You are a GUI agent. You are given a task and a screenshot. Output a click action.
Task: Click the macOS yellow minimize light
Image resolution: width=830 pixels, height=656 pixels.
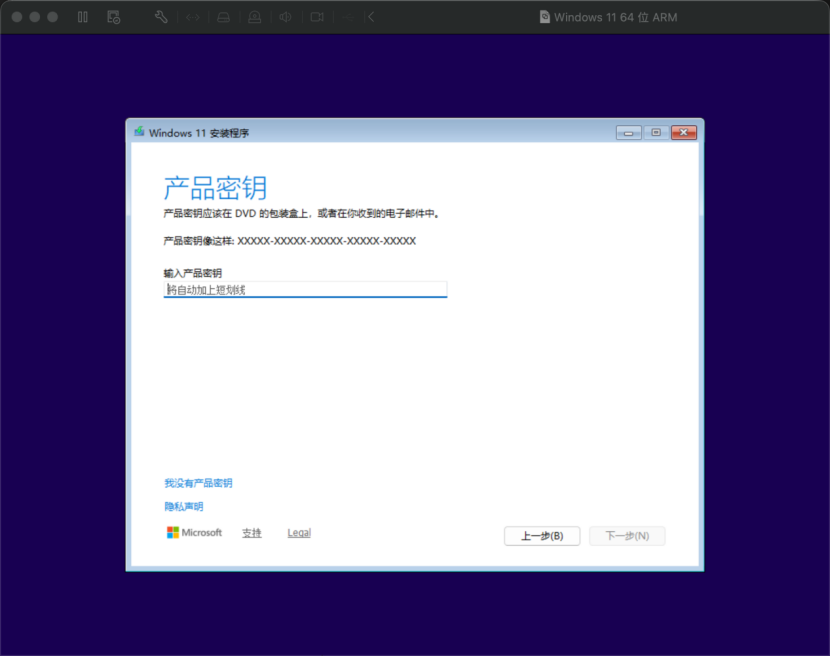coord(34,17)
